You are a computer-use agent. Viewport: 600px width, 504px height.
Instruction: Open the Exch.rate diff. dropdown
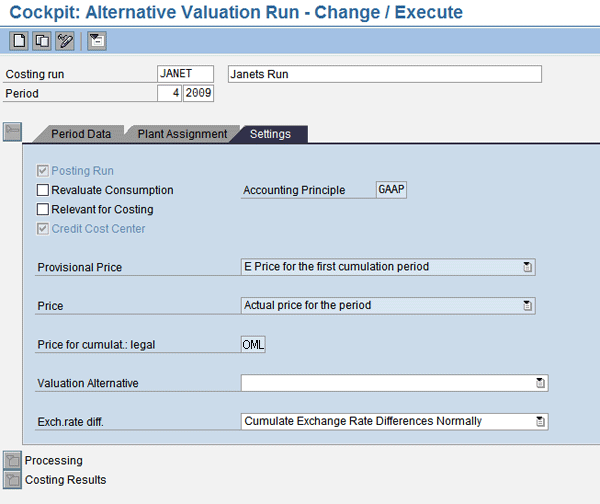coord(540,421)
